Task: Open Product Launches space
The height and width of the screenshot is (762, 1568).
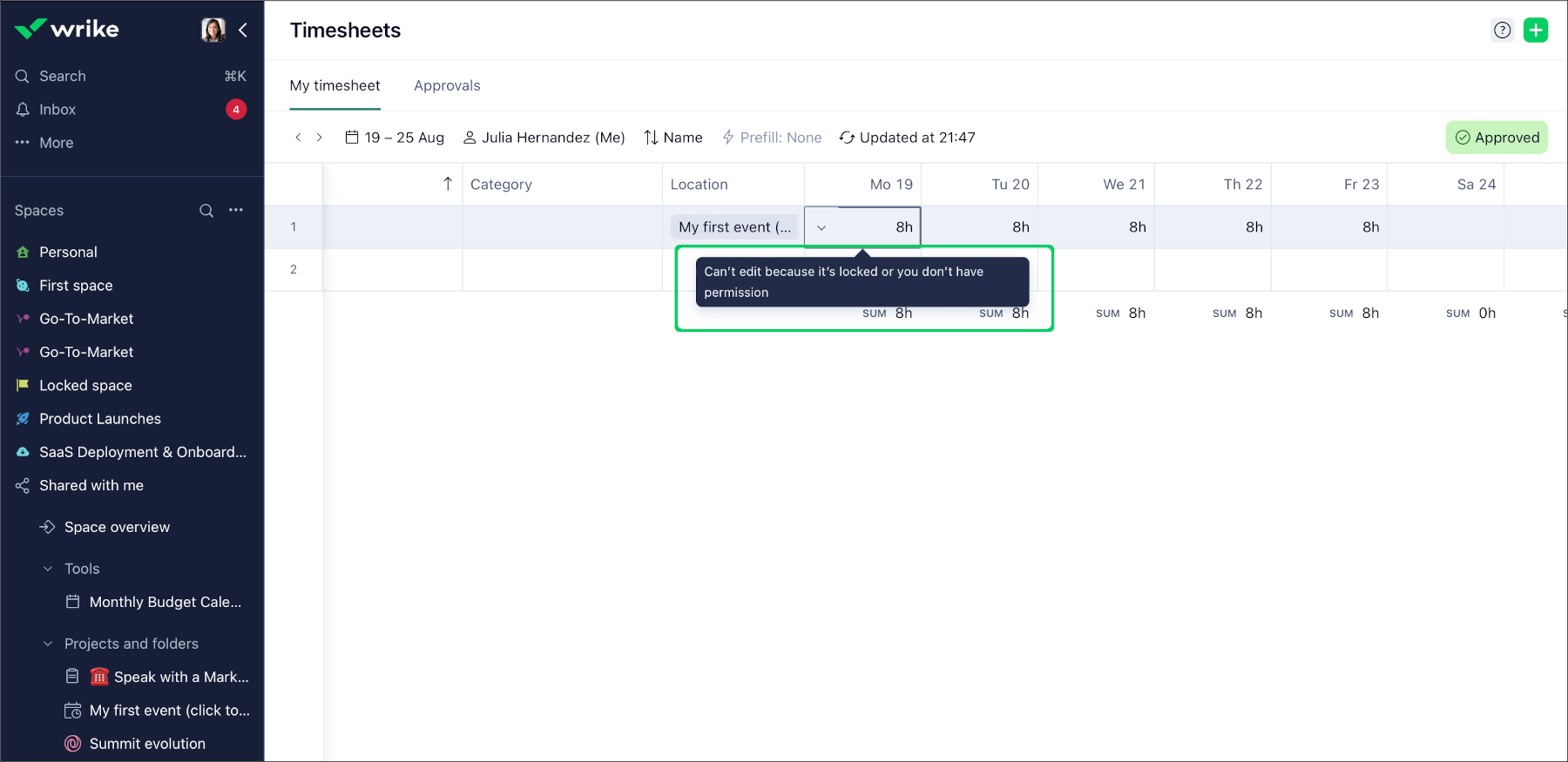Action: click(x=100, y=419)
